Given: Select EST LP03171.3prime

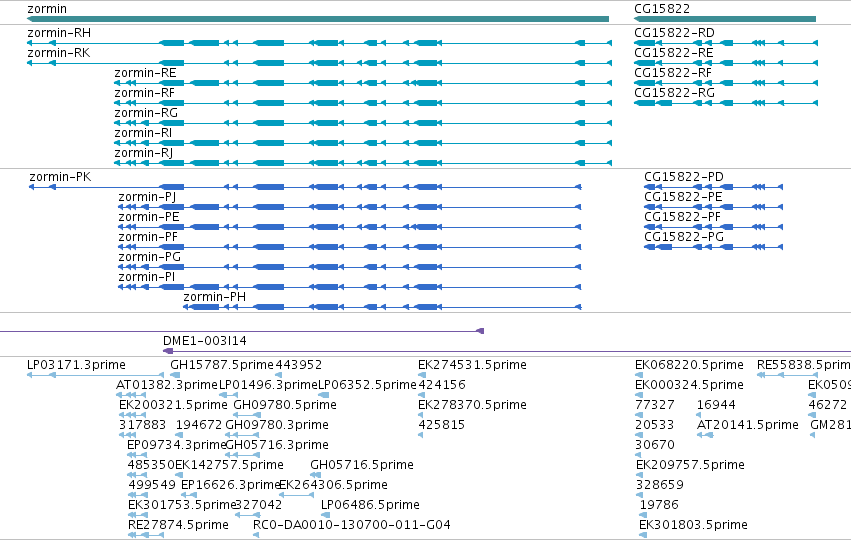Looking at the screenshot, I should [x=76, y=365].
